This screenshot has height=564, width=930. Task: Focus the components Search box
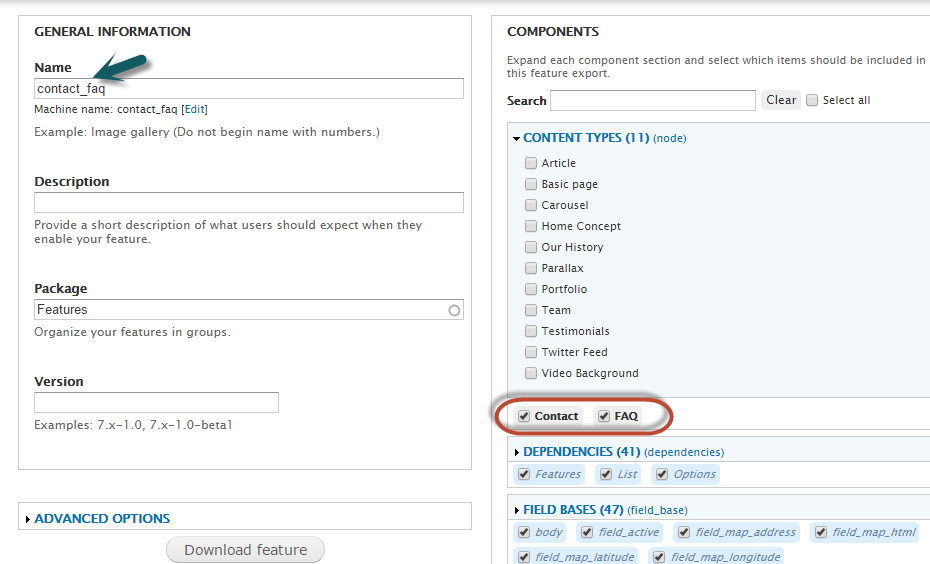pos(652,100)
